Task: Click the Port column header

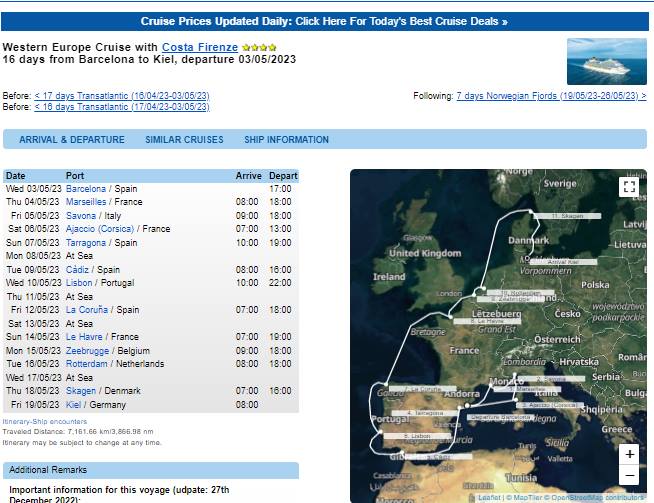Action: [75, 176]
